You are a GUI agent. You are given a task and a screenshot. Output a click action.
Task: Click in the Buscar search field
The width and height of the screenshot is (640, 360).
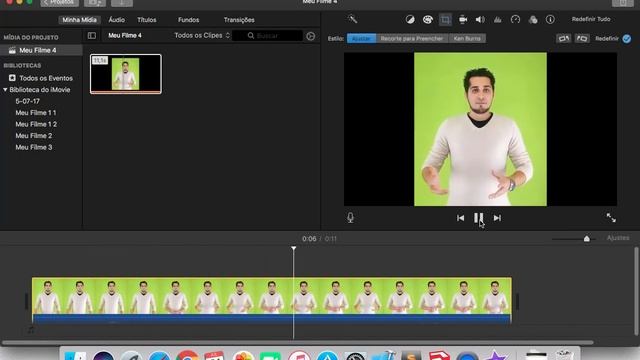tap(267, 36)
